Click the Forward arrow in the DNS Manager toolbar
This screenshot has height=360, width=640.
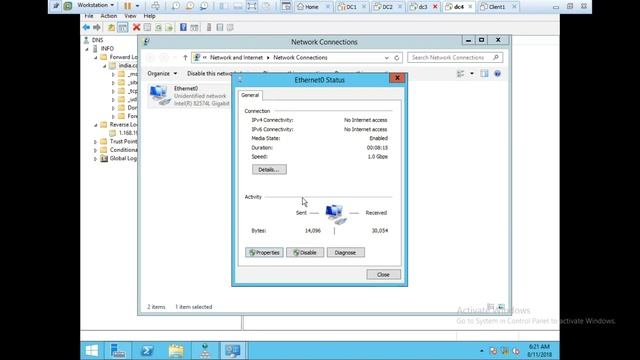(97, 27)
